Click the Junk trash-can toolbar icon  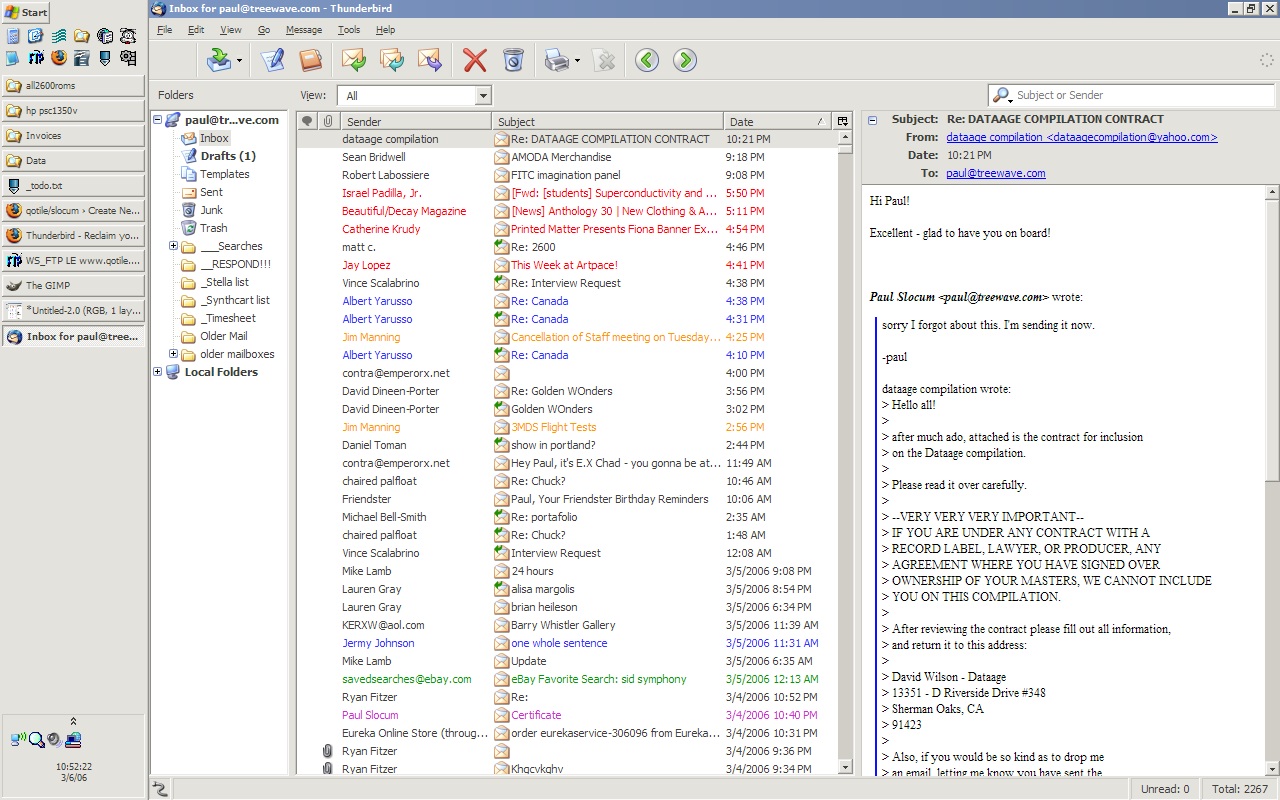pos(513,61)
